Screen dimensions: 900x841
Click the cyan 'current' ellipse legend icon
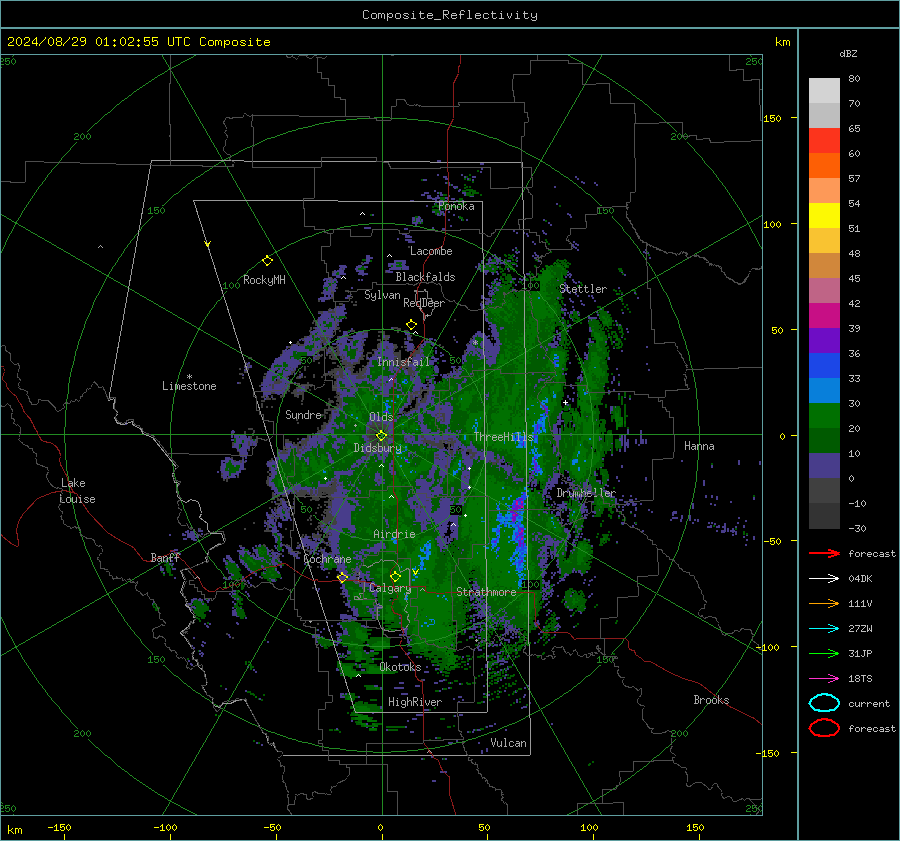(824, 703)
